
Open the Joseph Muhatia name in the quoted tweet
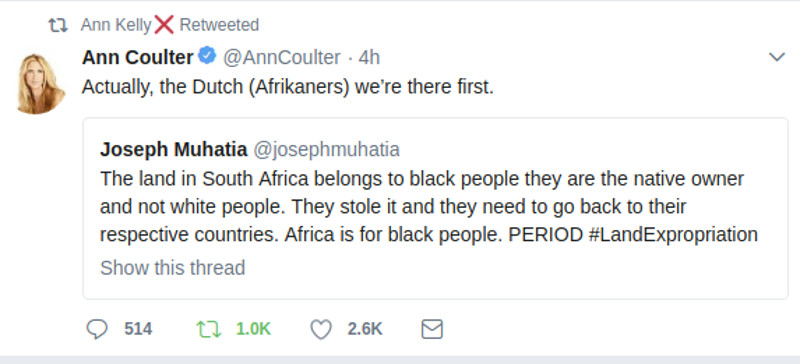173,150
